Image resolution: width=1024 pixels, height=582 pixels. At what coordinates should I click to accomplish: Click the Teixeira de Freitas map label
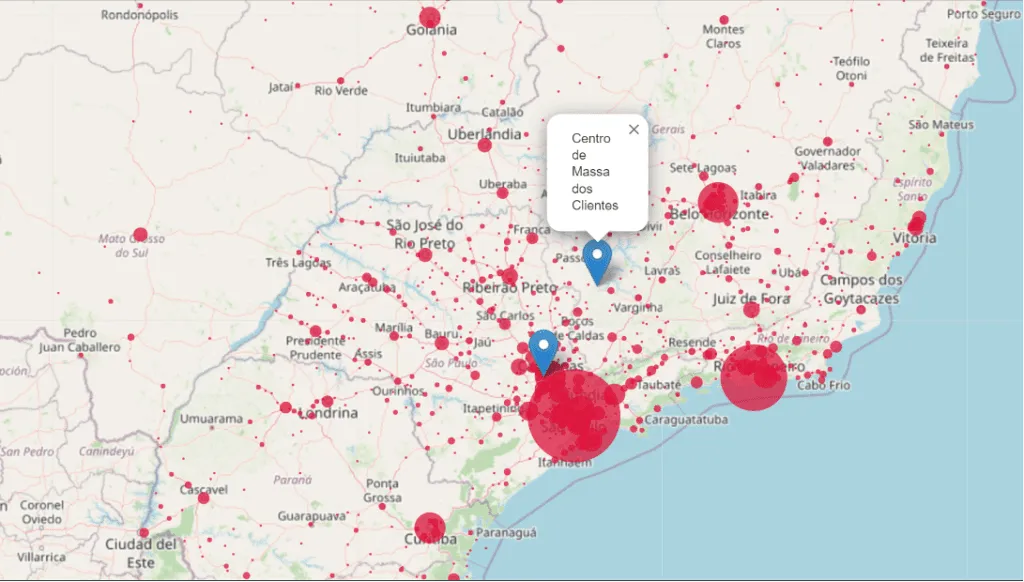click(x=947, y=50)
